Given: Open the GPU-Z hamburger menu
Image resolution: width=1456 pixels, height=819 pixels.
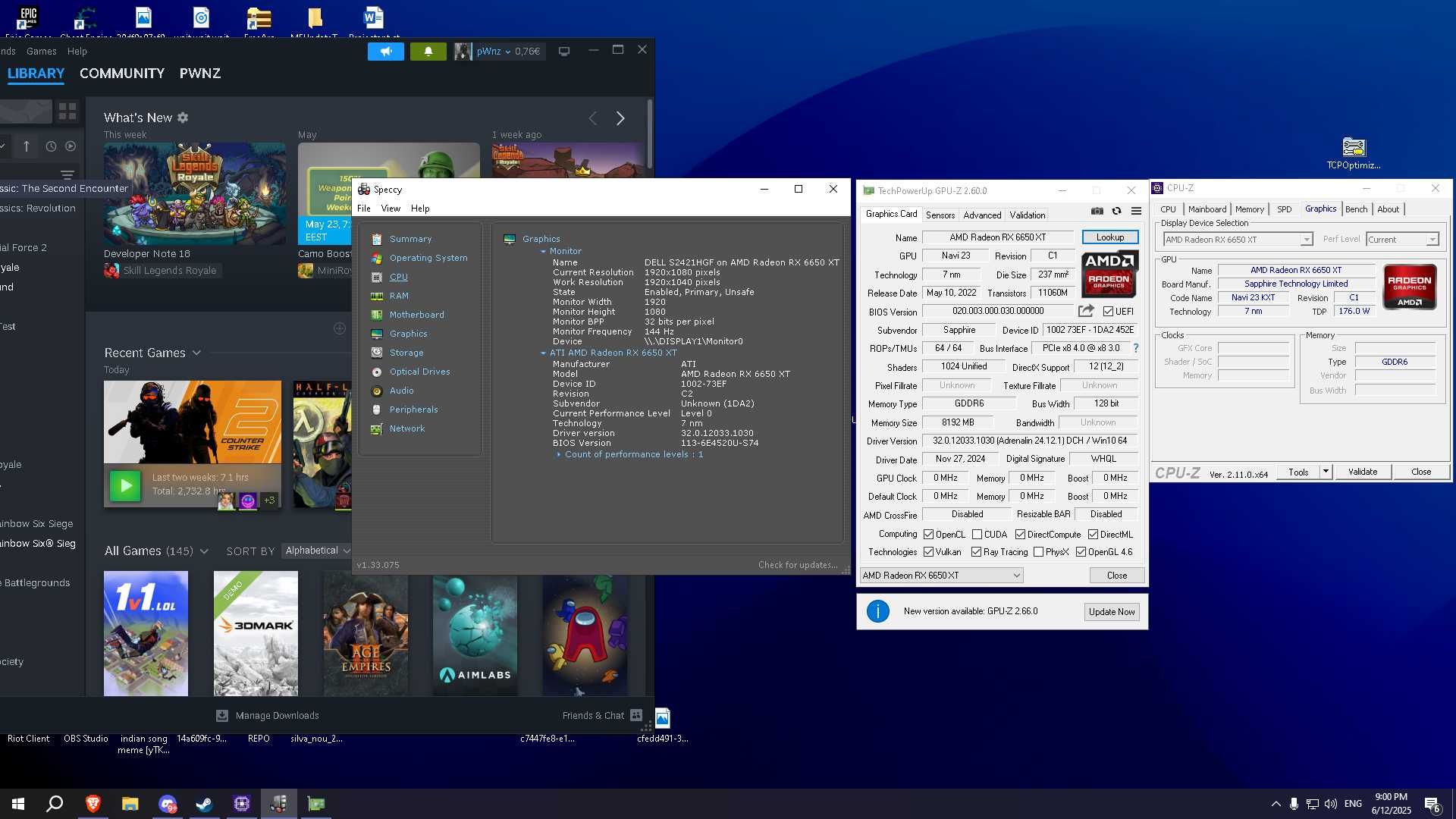Looking at the screenshot, I should (x=1136, y=212).
